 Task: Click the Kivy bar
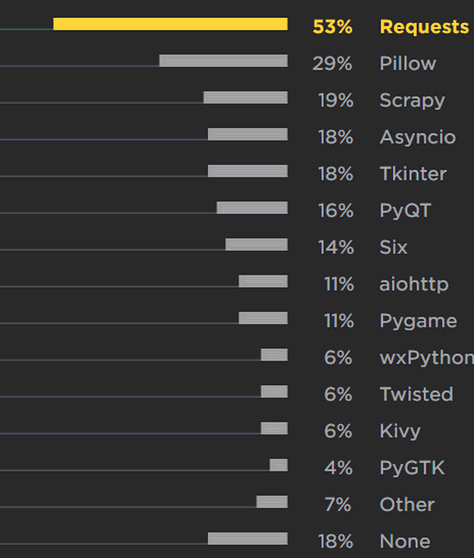click(274, 428)
